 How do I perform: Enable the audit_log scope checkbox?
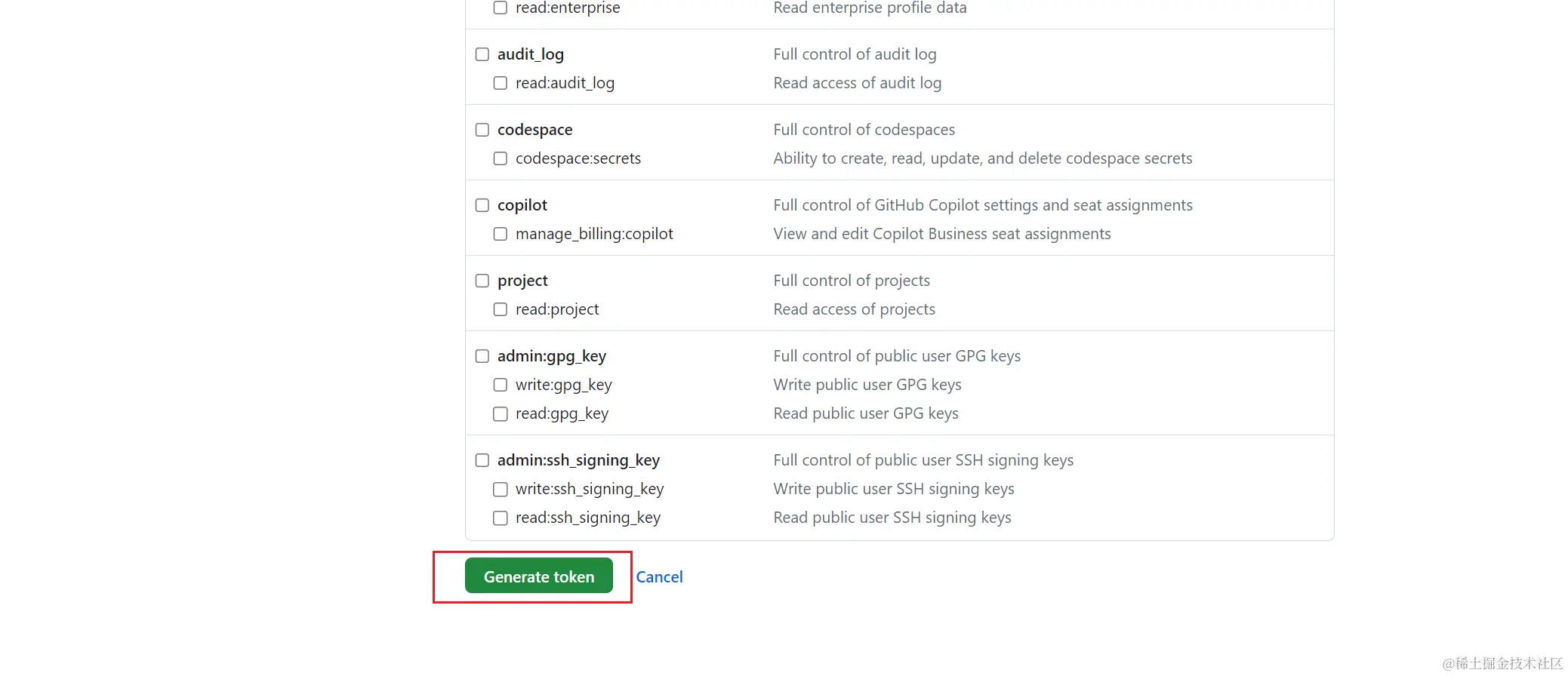point(482,54)
